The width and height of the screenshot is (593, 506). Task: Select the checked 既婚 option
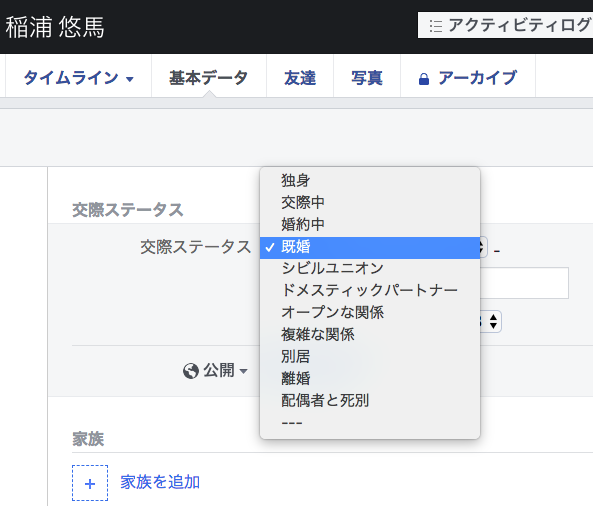pyautogui.click(x=370, y=248)
